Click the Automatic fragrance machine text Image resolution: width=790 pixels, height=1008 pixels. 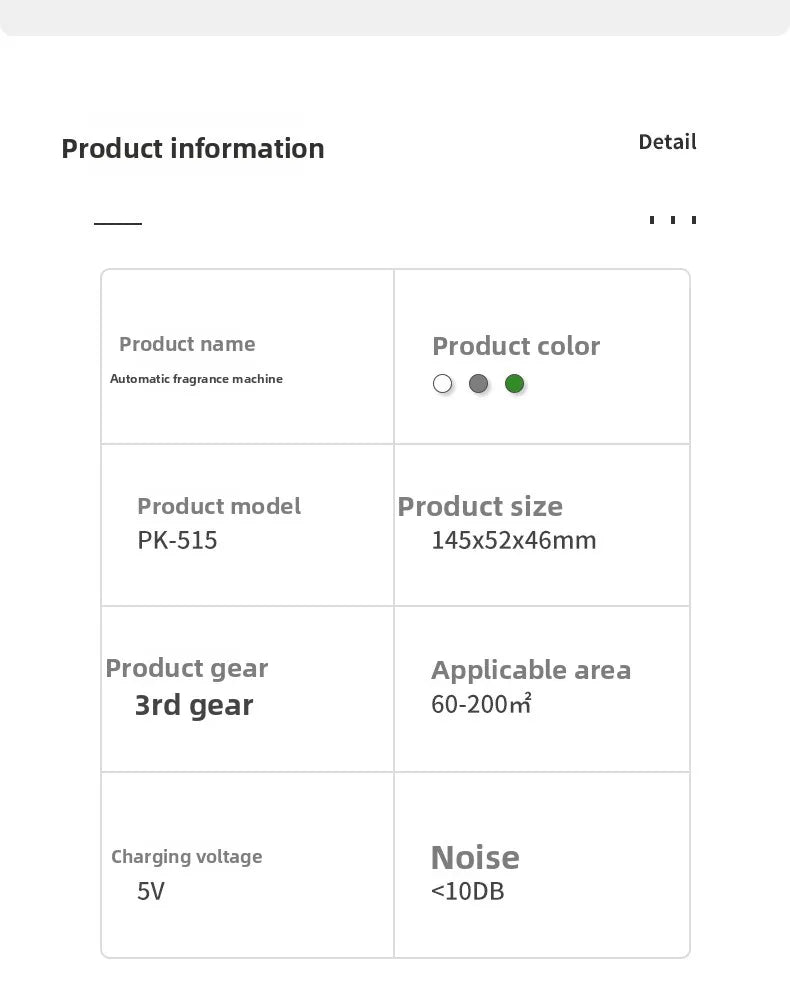196,379
